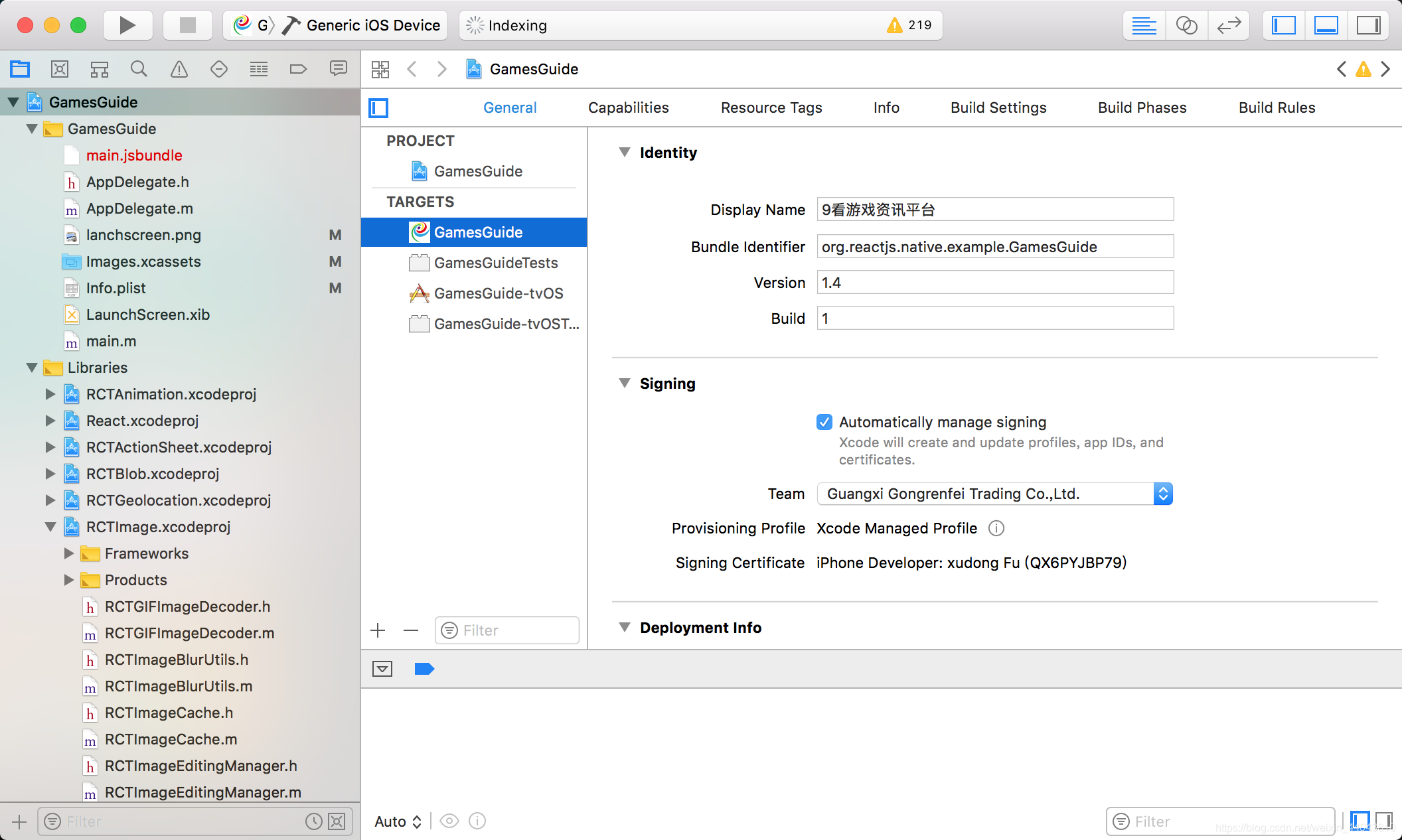Open the related items grid menu
Viewport: 1402px width, 840px height.
[x=380, y=69]
